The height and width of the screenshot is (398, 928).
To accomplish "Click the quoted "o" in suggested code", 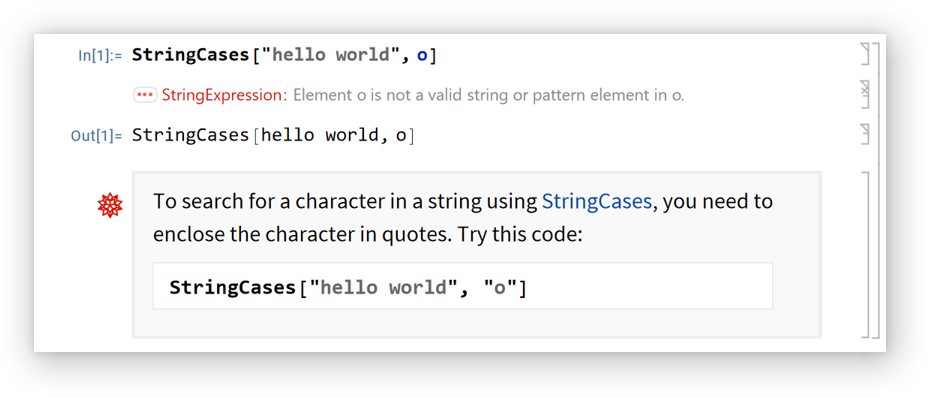I will 500,288.
